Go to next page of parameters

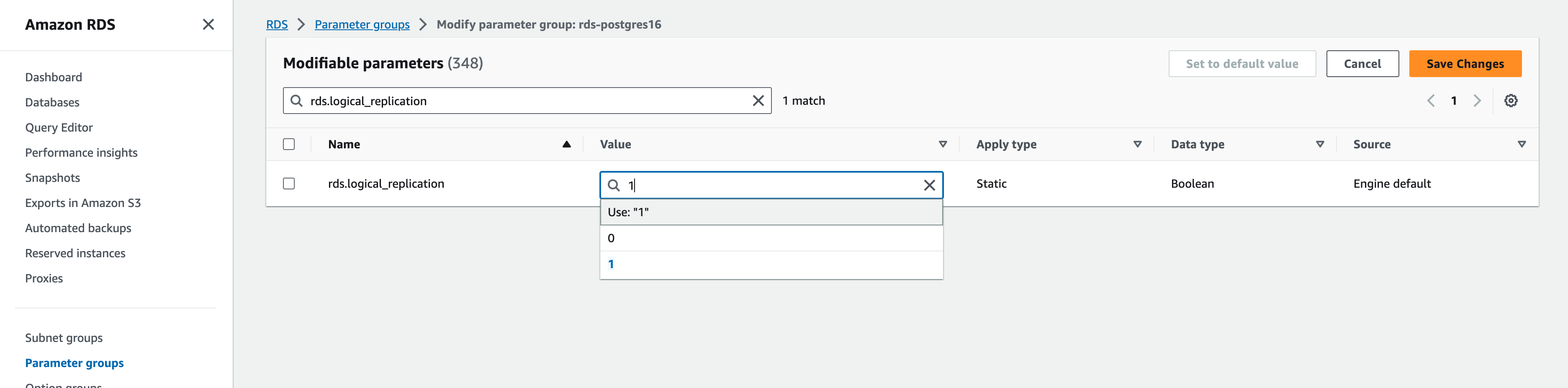(x=1477, y=101)
